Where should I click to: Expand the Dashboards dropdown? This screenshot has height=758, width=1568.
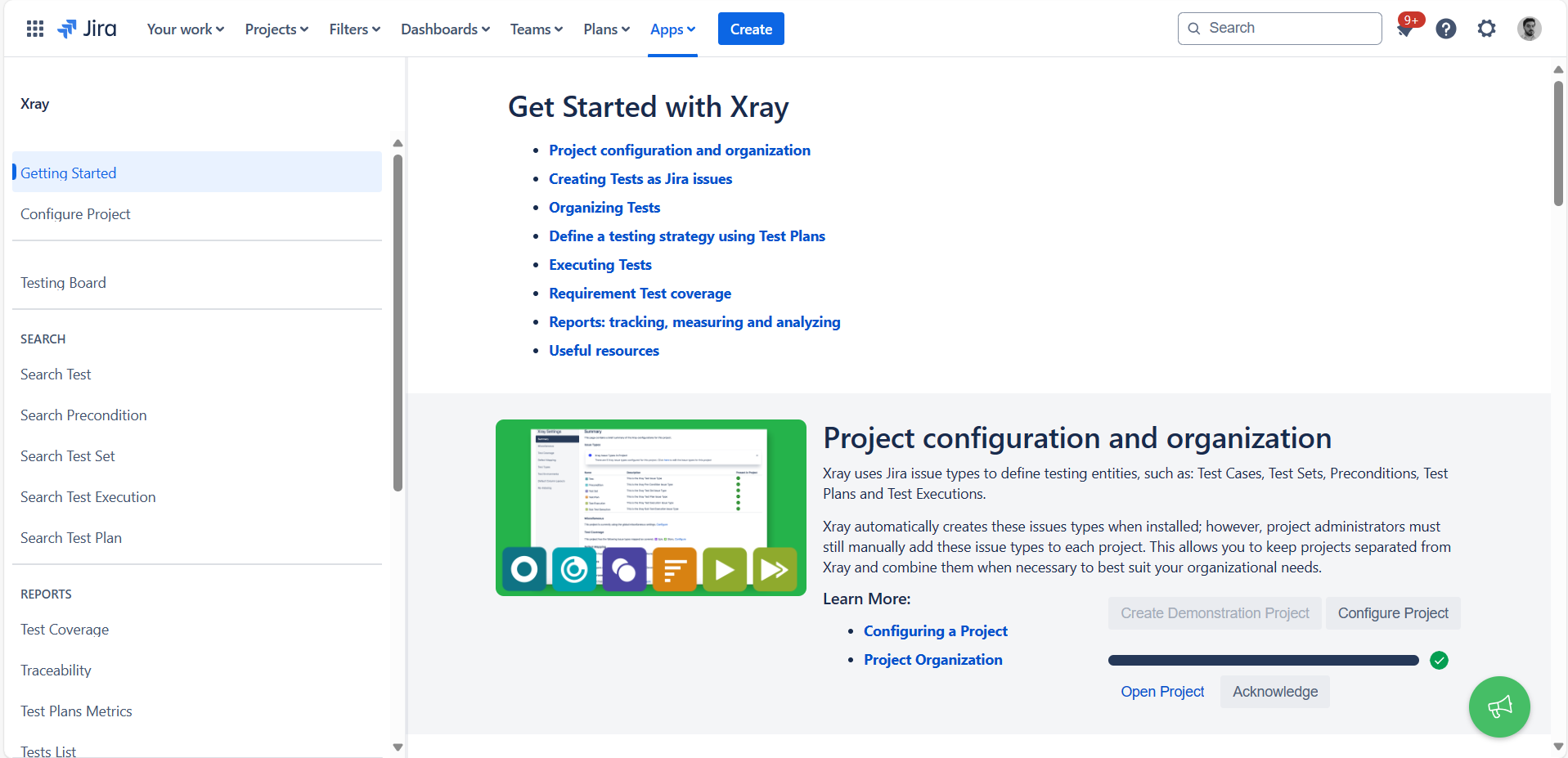[x=445, y=29]
